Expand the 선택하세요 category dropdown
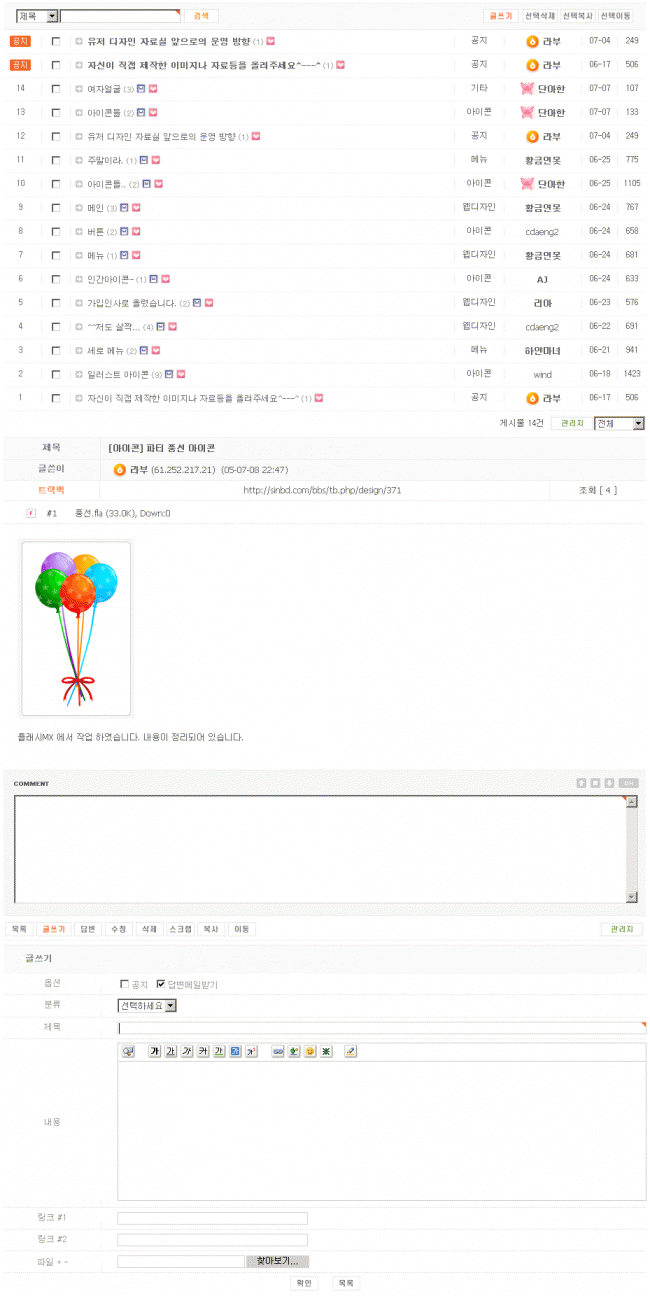650x1296 pixels. pyautogui.click(x=147, y=1005)
